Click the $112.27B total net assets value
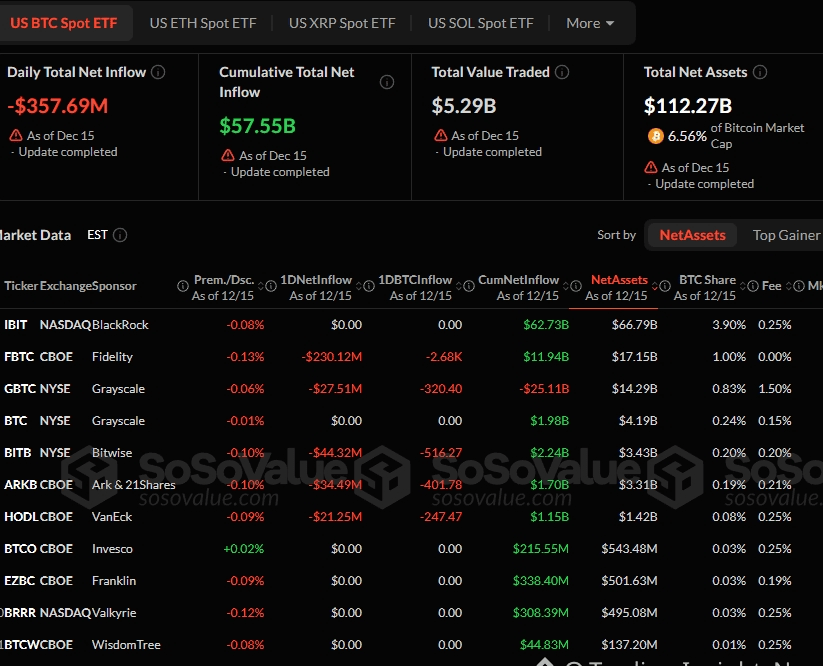The image size is (823, 666). pyautogui.click(x=688, y=106)
